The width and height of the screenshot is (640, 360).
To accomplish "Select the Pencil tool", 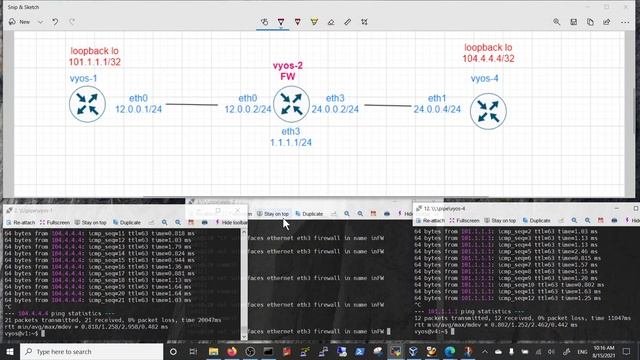I will [298, 22].
